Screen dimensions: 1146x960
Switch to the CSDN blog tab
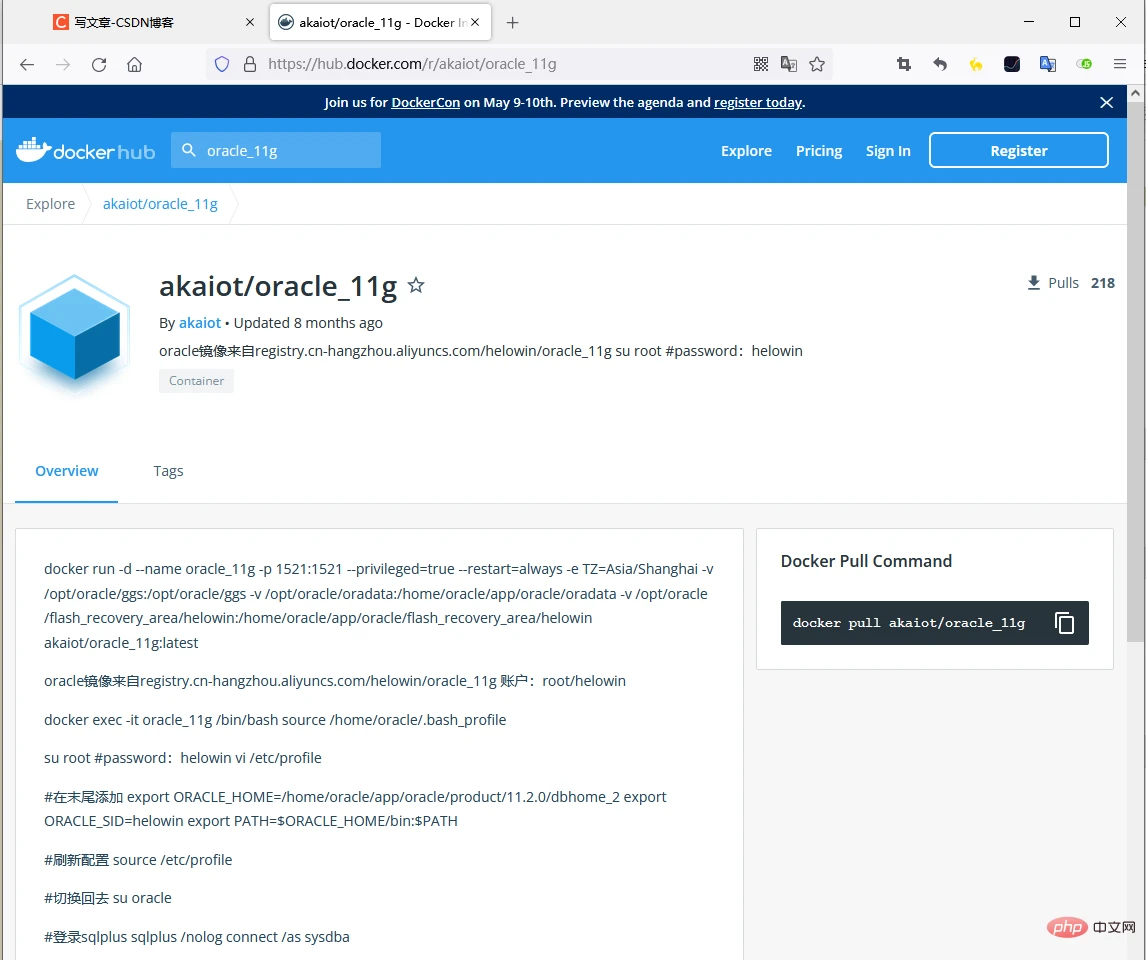pos(152,23)
